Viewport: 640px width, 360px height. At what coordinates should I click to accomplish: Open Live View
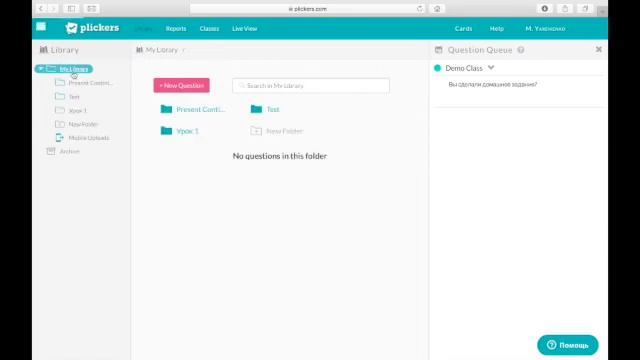click(244, 29)
